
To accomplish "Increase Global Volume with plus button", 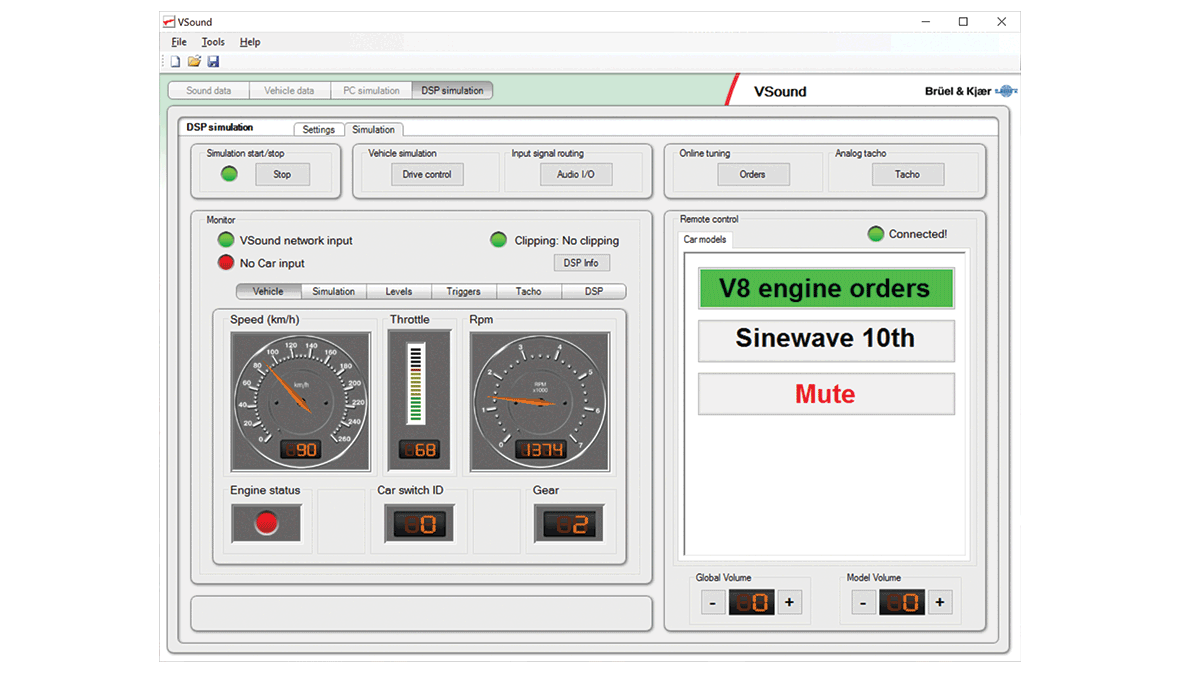I will pos(789,602).
